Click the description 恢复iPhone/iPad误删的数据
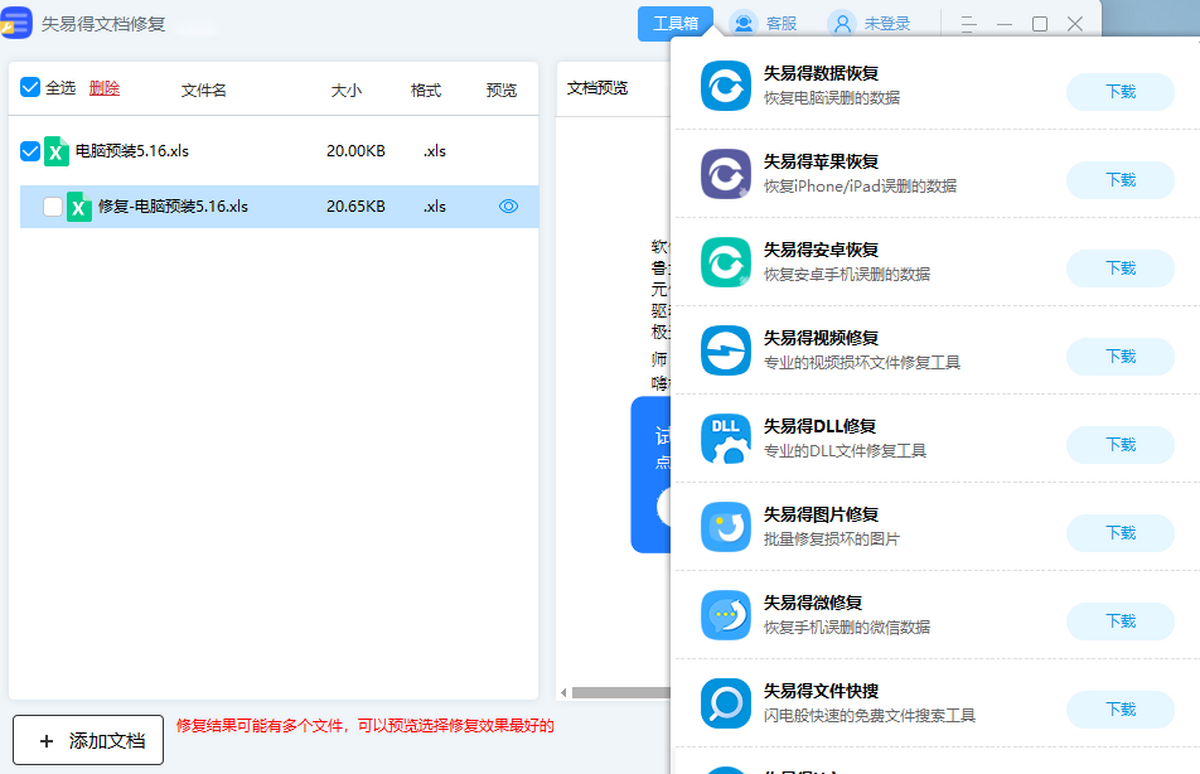The image size is (1200, 774). [860, 186]
